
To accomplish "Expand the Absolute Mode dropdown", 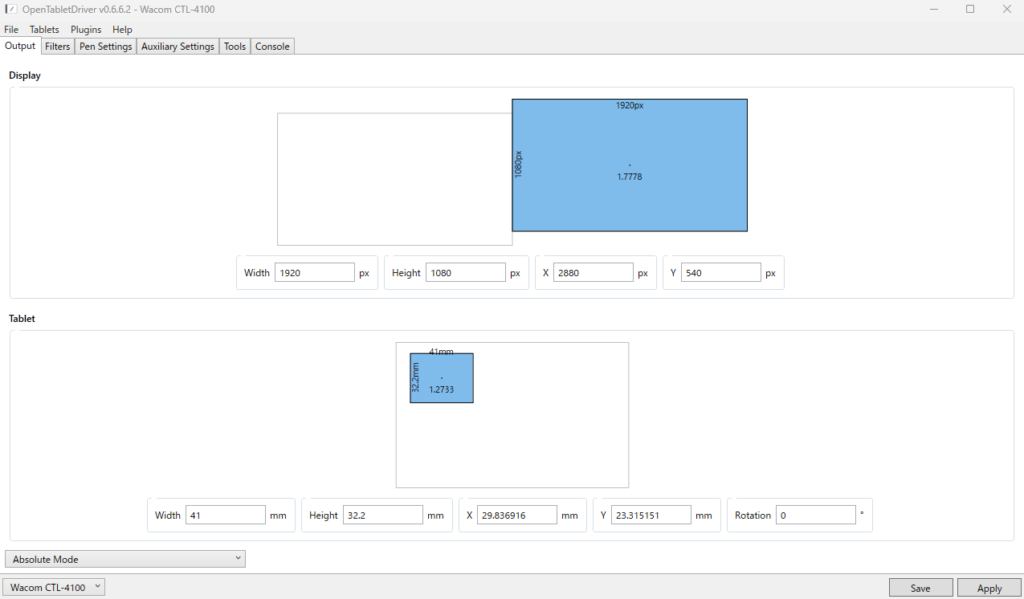I will tap(125, 559).
